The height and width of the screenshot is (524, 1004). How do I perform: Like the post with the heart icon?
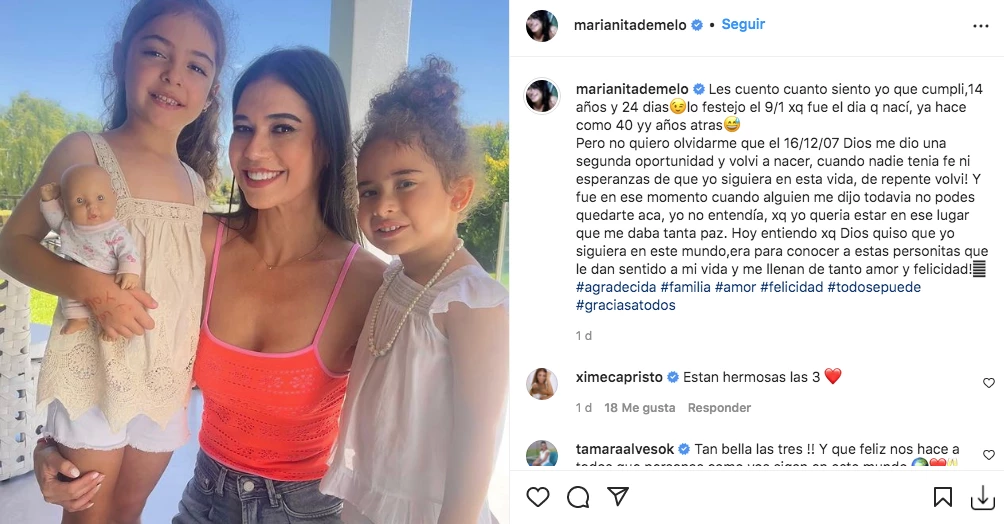point(538,497)
